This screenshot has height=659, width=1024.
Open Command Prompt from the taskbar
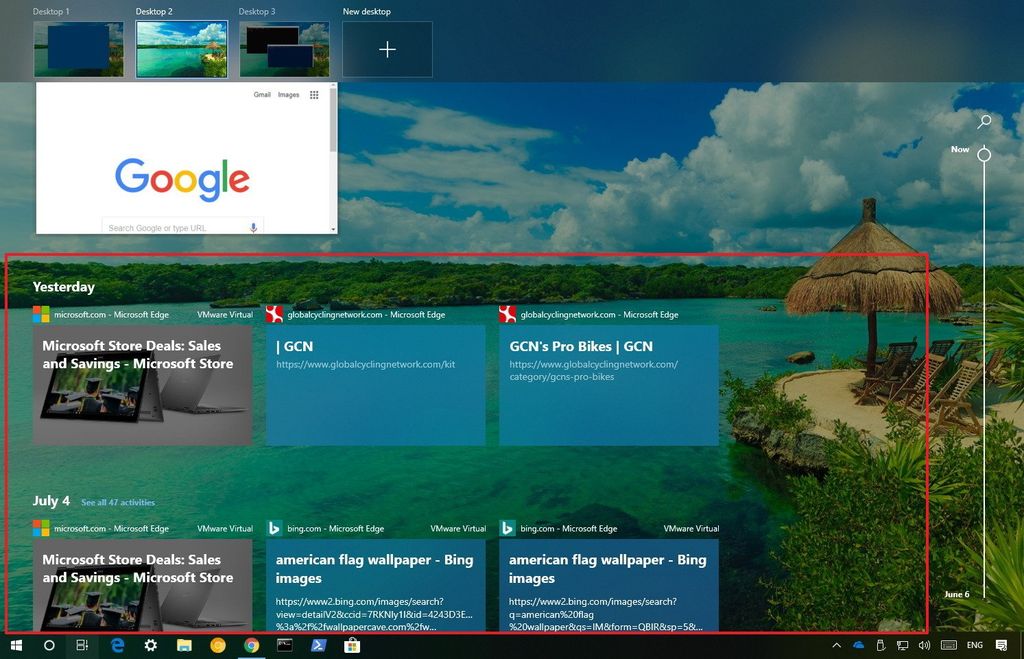click(285, 645)
